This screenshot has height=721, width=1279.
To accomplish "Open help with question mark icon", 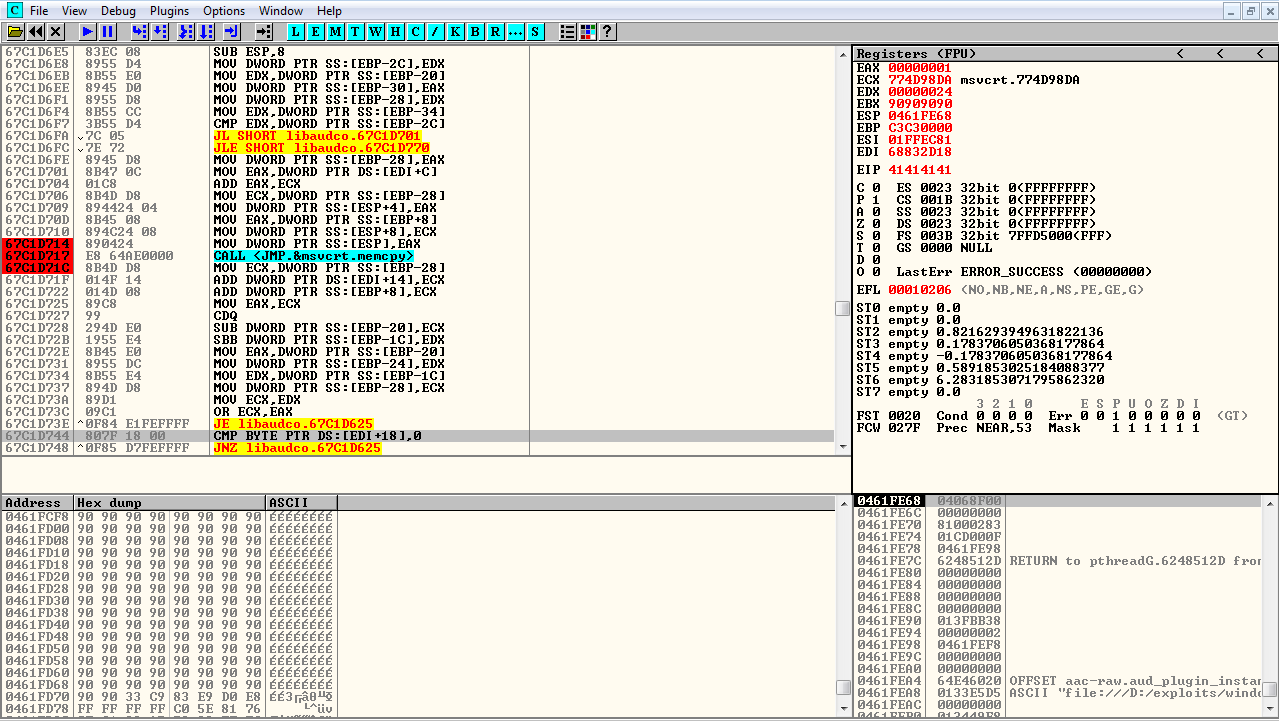I will click(607, 32).
